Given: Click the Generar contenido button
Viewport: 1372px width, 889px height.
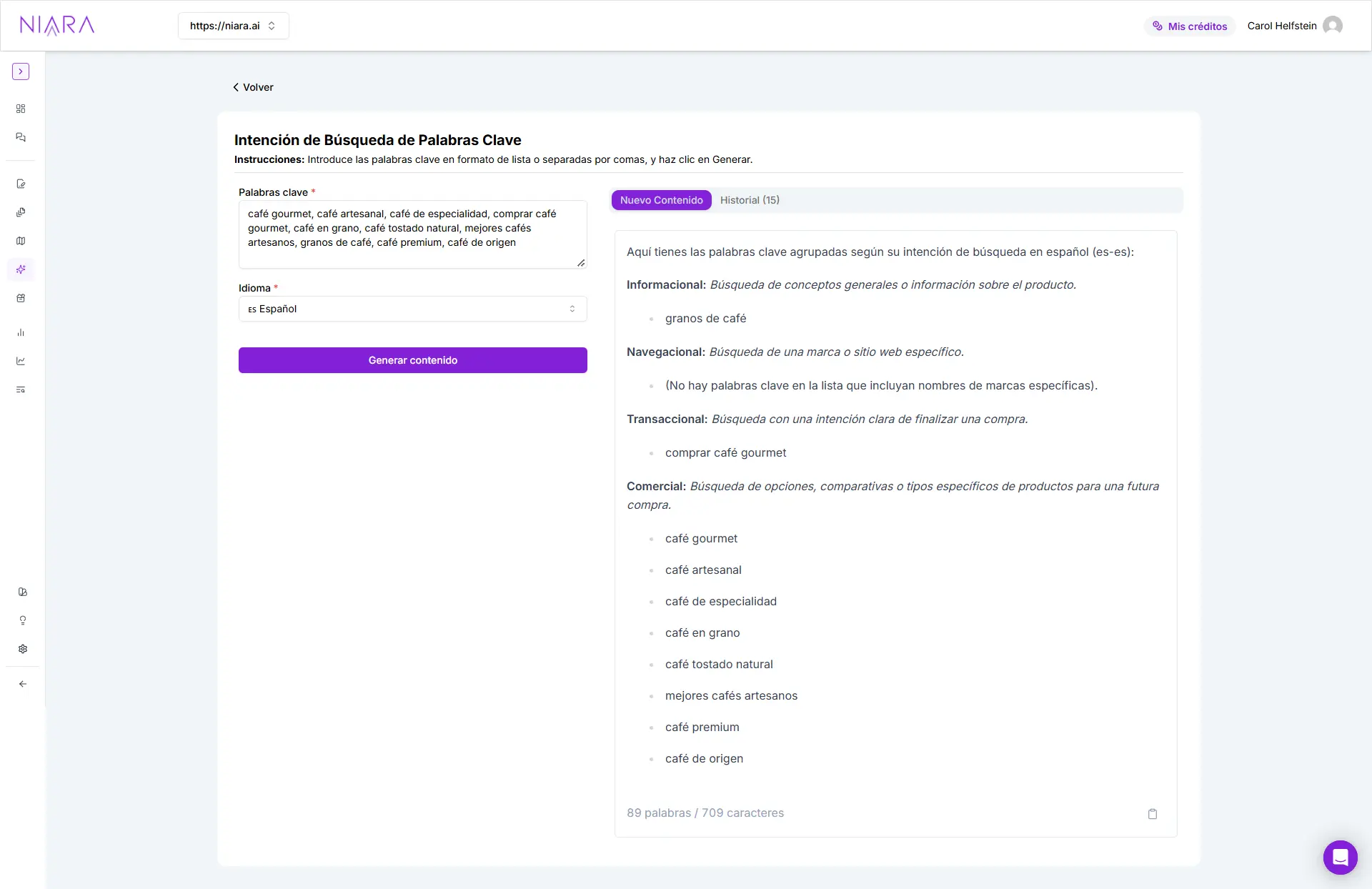Looking at the screenshot, I should coord(412,360).
